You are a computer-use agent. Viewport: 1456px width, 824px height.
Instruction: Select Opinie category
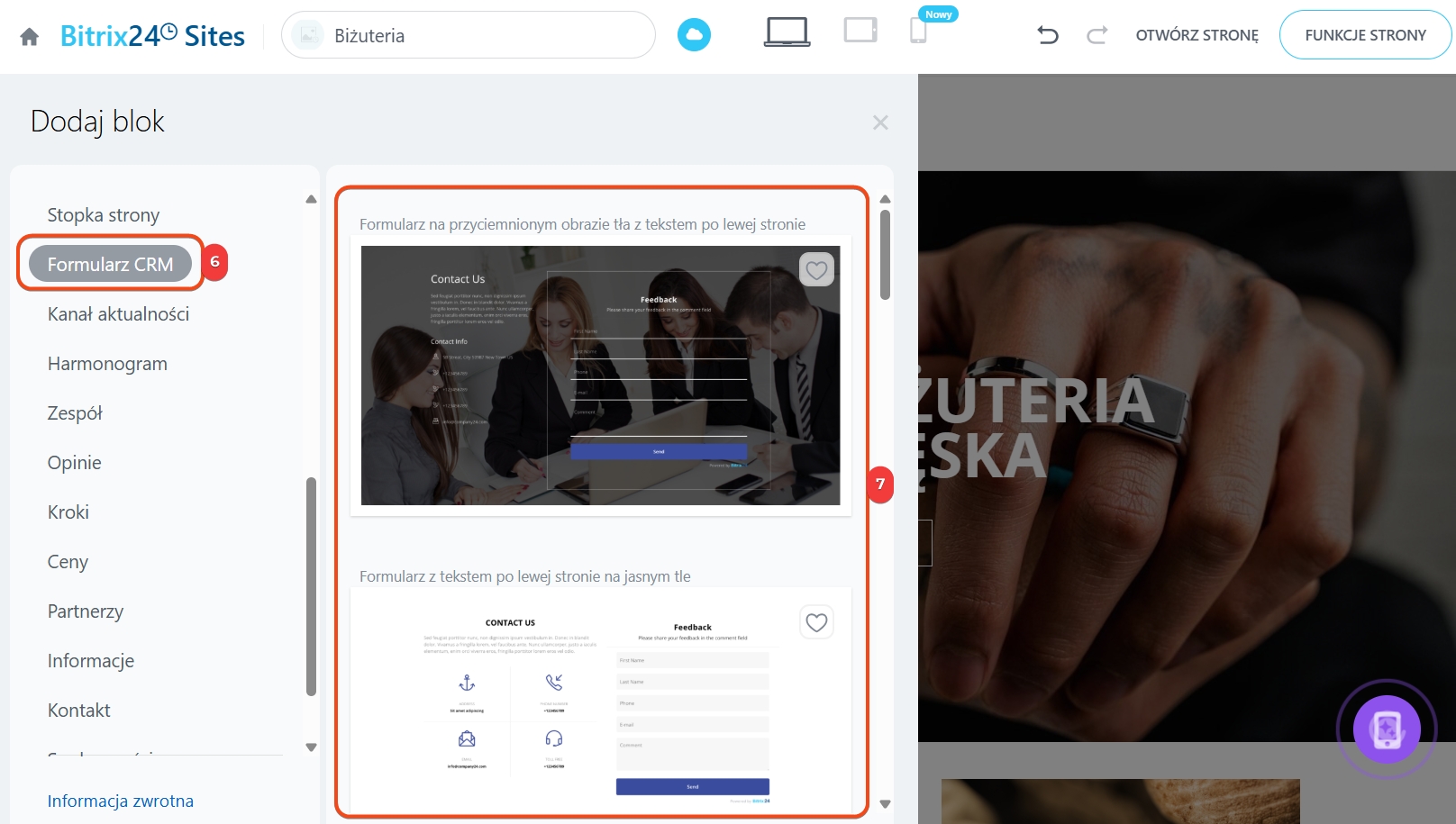(74, 463)
